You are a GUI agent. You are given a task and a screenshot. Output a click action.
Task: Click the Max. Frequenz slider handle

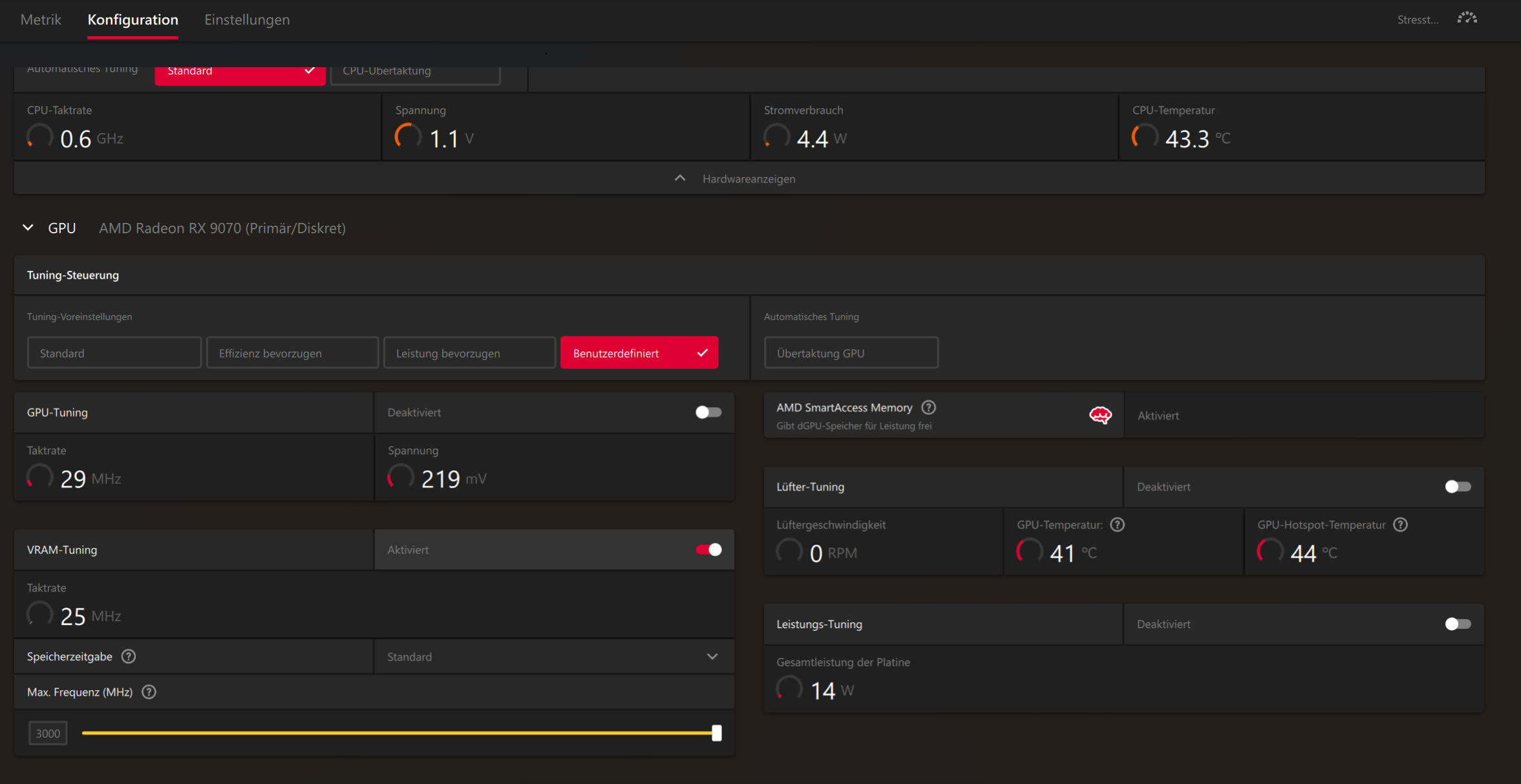(716, 733)
